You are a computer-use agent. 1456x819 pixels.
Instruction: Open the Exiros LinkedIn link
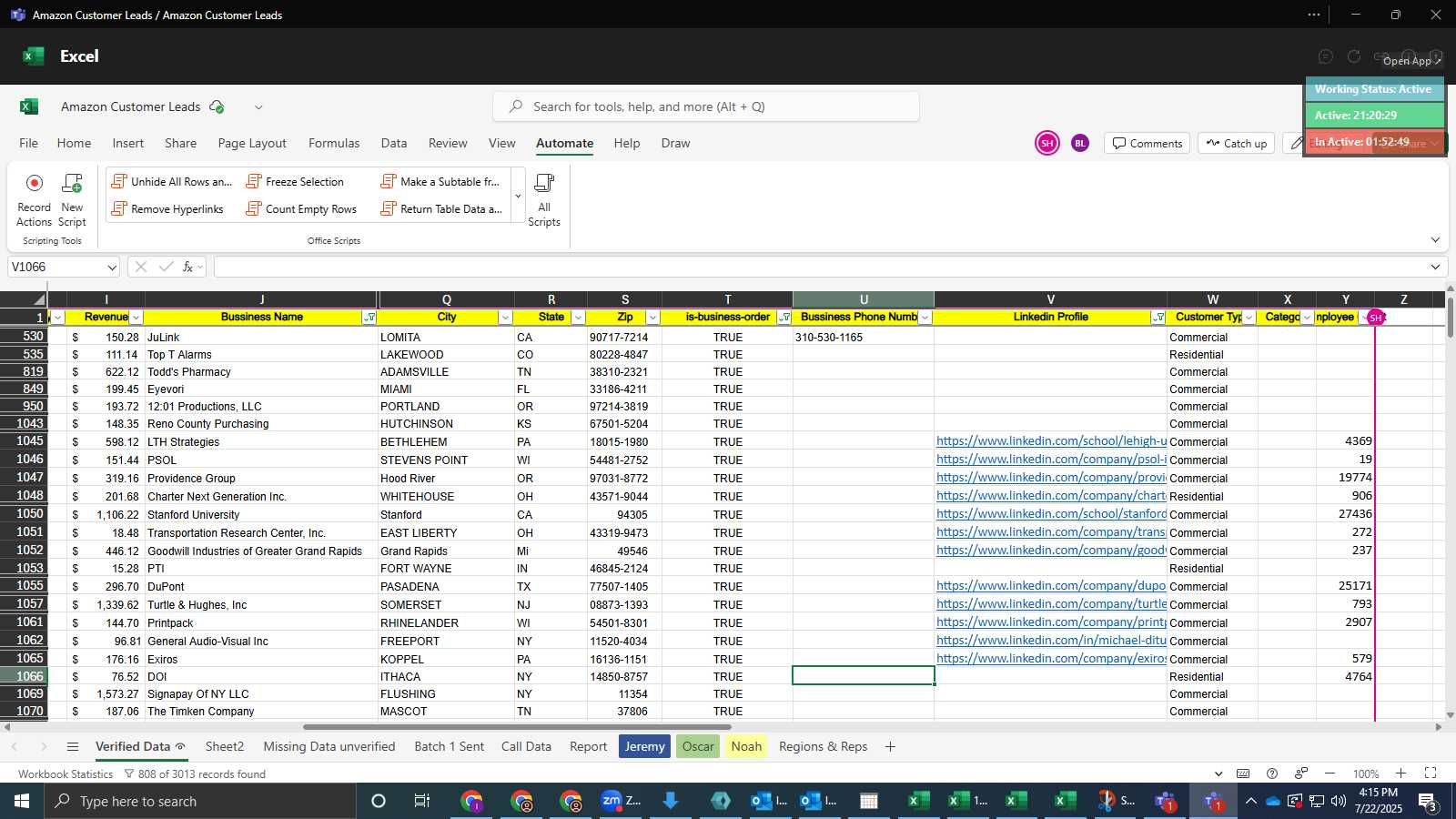tap(1051, 659)
